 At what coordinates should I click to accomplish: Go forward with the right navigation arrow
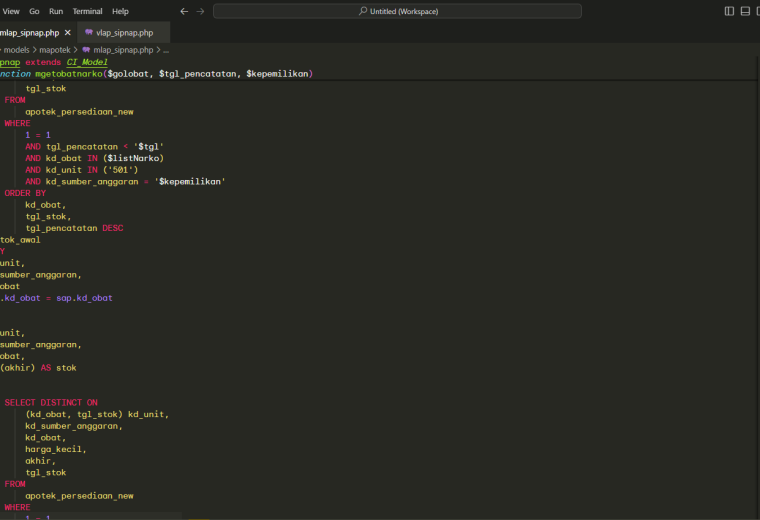[x=200, y=11]
